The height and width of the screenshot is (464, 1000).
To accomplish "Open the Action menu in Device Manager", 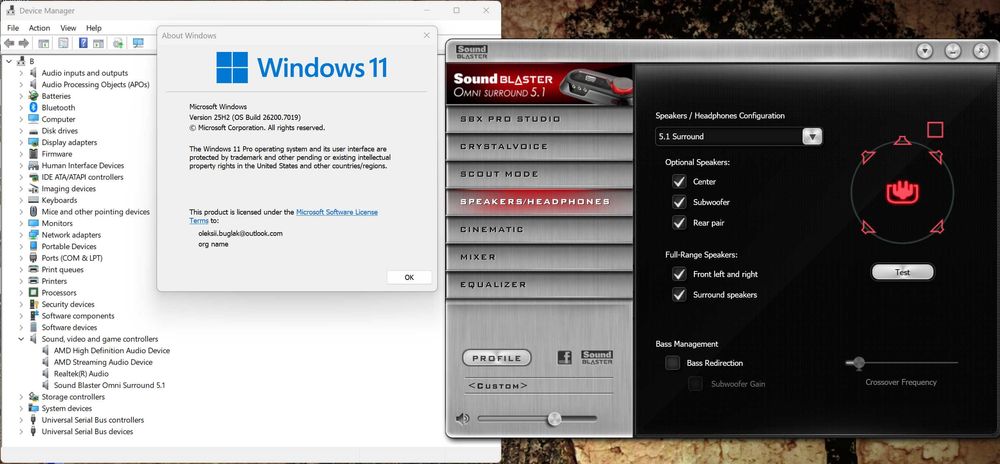I will click(x=39, y=28).
